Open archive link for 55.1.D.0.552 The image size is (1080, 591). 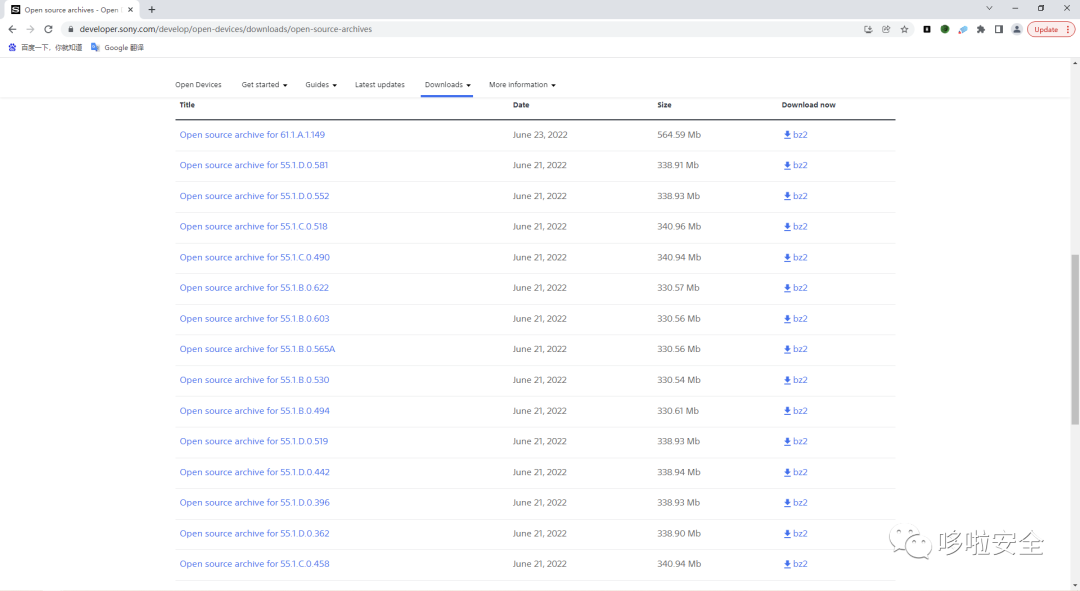point(254,196)
